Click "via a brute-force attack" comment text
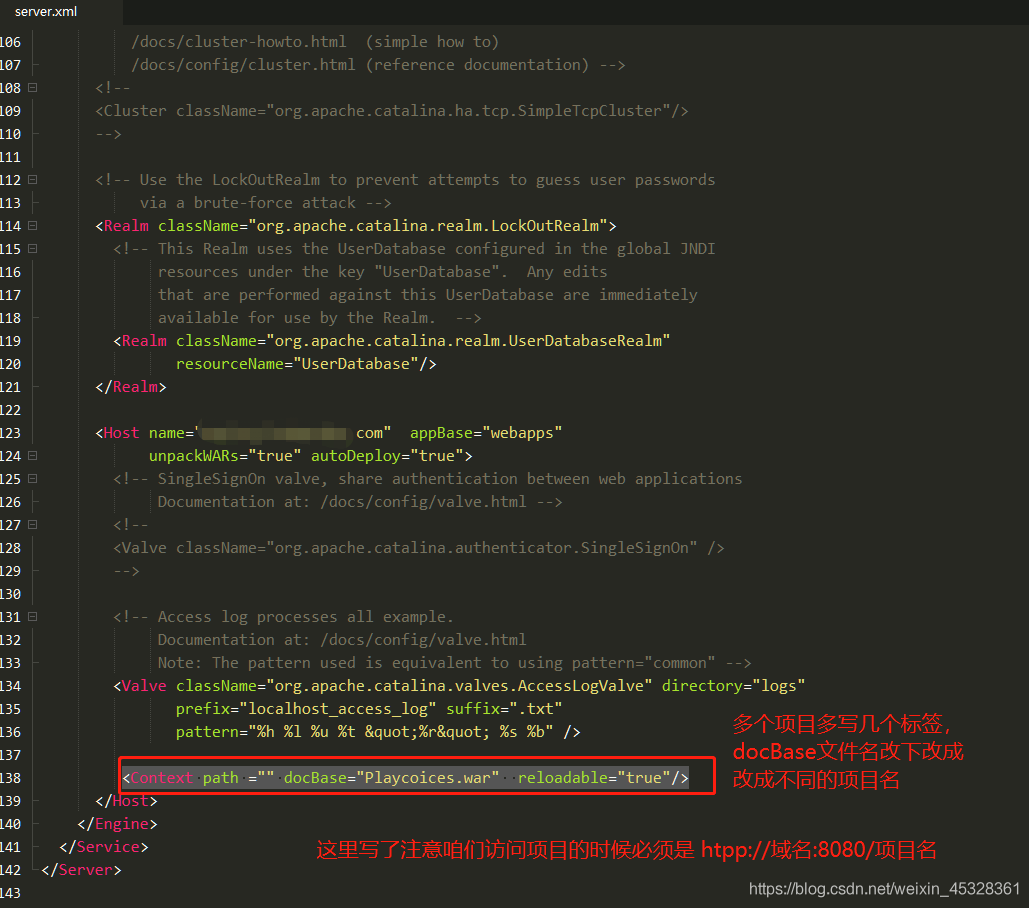 [247, 203]
